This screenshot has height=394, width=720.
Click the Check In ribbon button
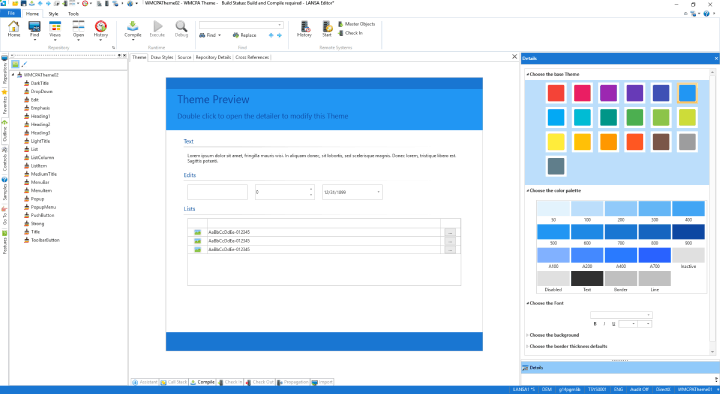351,33
